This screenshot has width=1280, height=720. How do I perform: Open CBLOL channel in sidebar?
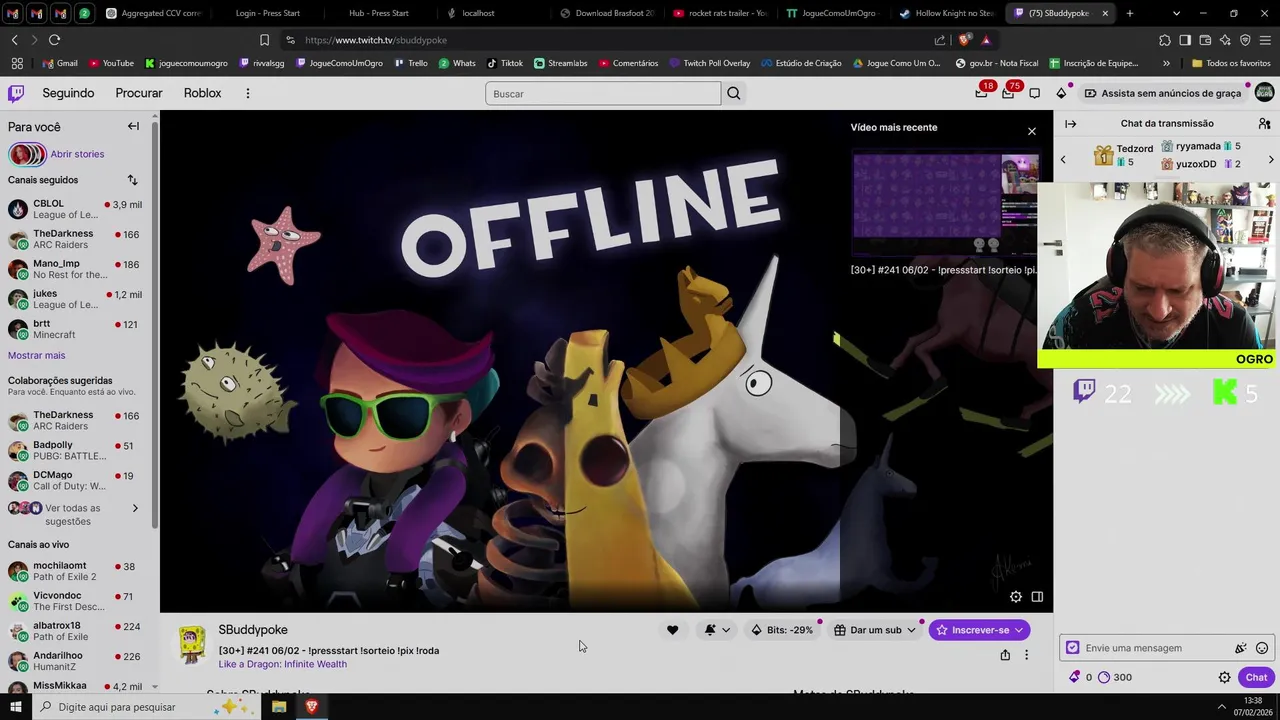click(75, 209)
